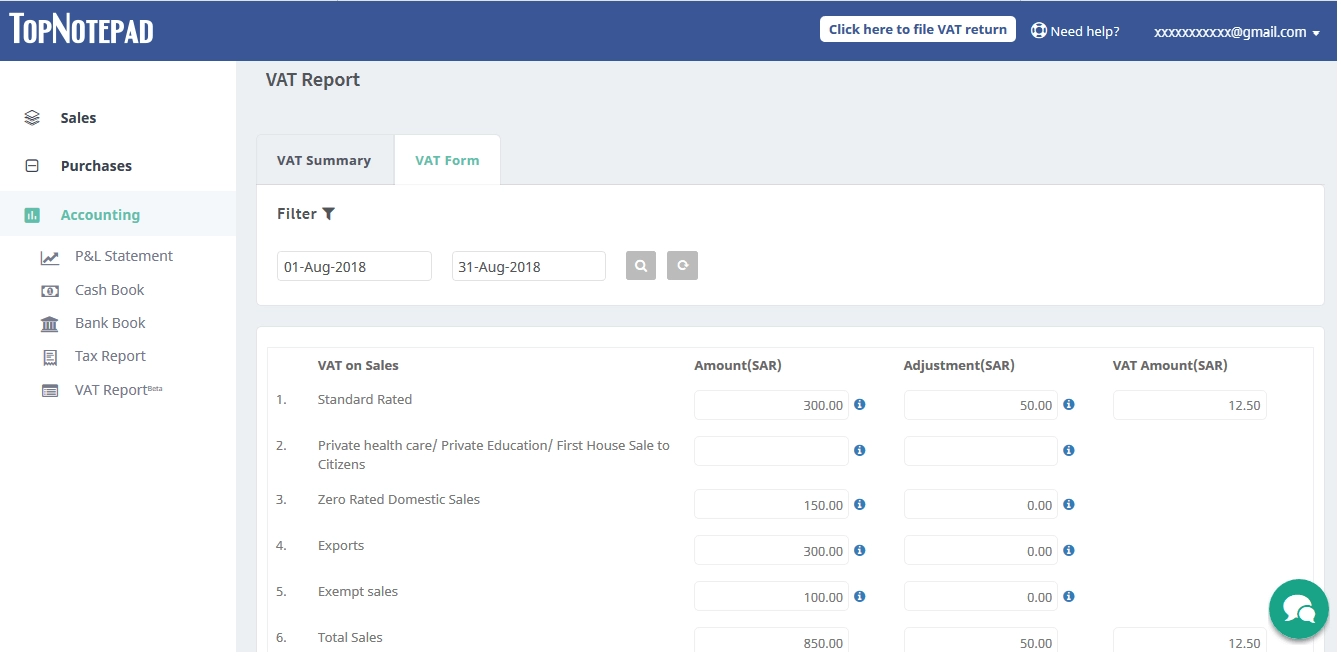The width and height of the screenshot is (1341, 660).
Task: Open Bank Book via the bank icon
Action: [x=50, y=322]
